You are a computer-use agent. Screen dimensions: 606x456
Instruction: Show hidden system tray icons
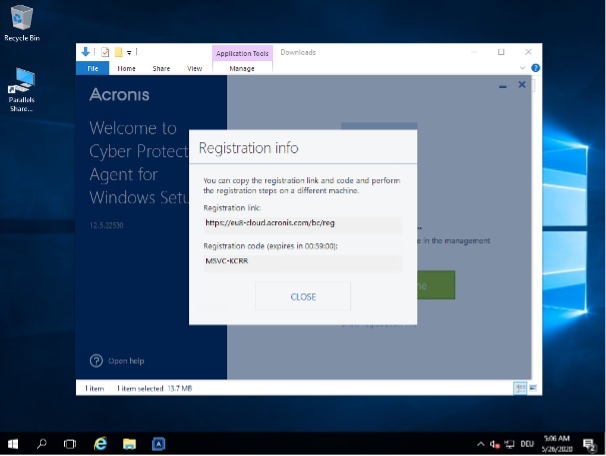pyautogui.click(x=480, y=444)
